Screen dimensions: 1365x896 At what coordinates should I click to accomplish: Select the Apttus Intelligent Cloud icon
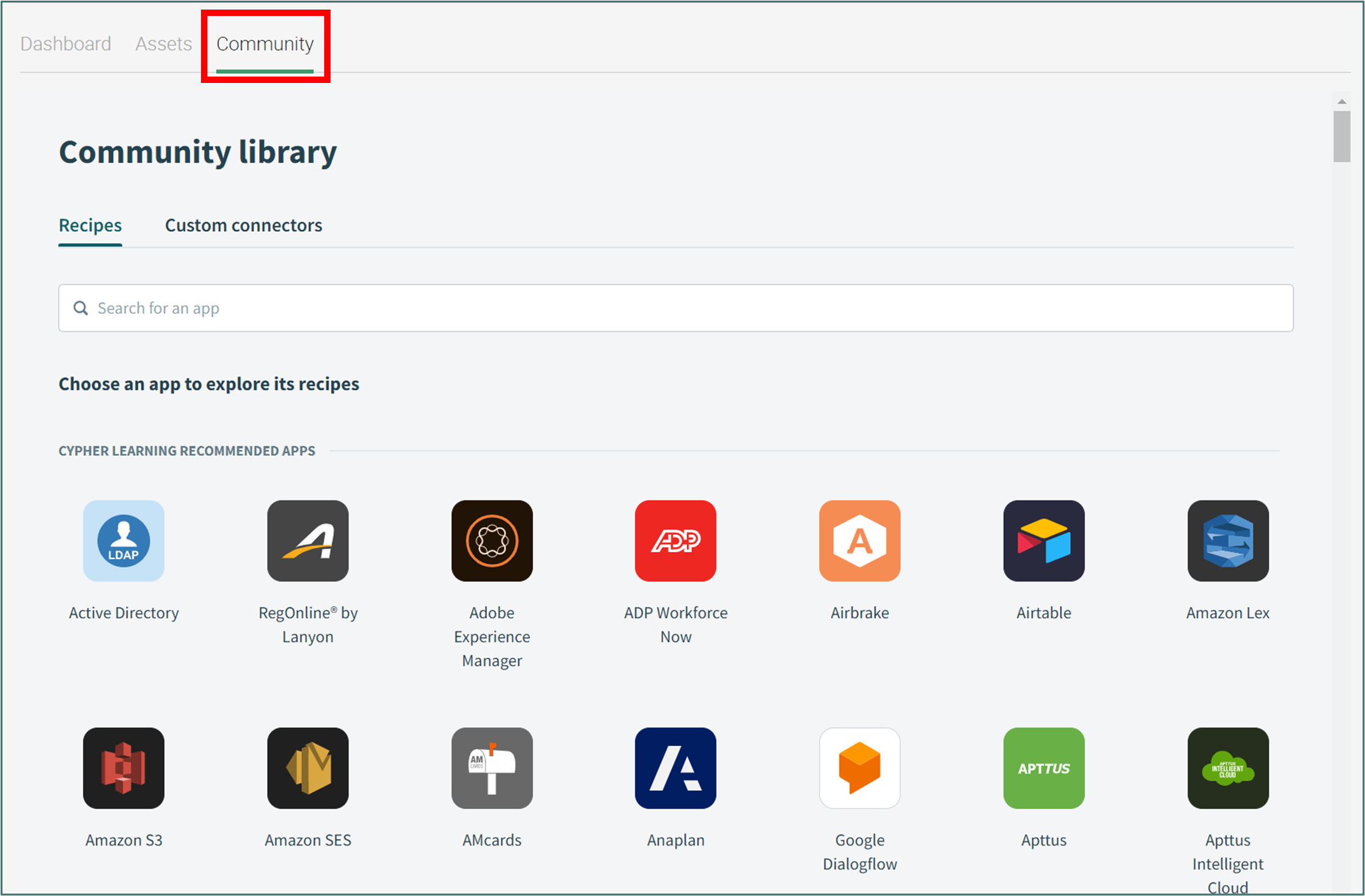tap(1228, 768)
